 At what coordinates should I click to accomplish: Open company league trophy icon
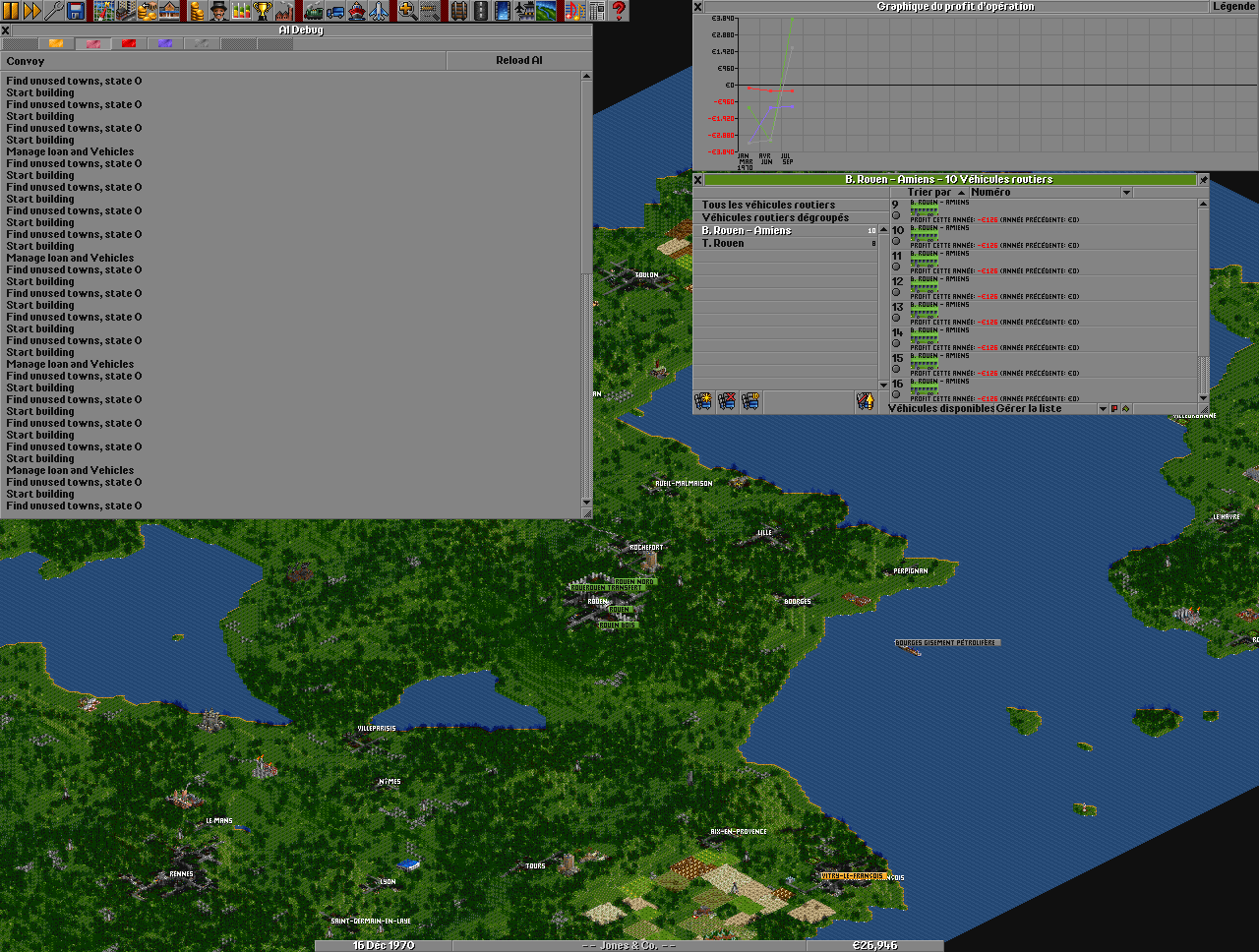[262, 11]
